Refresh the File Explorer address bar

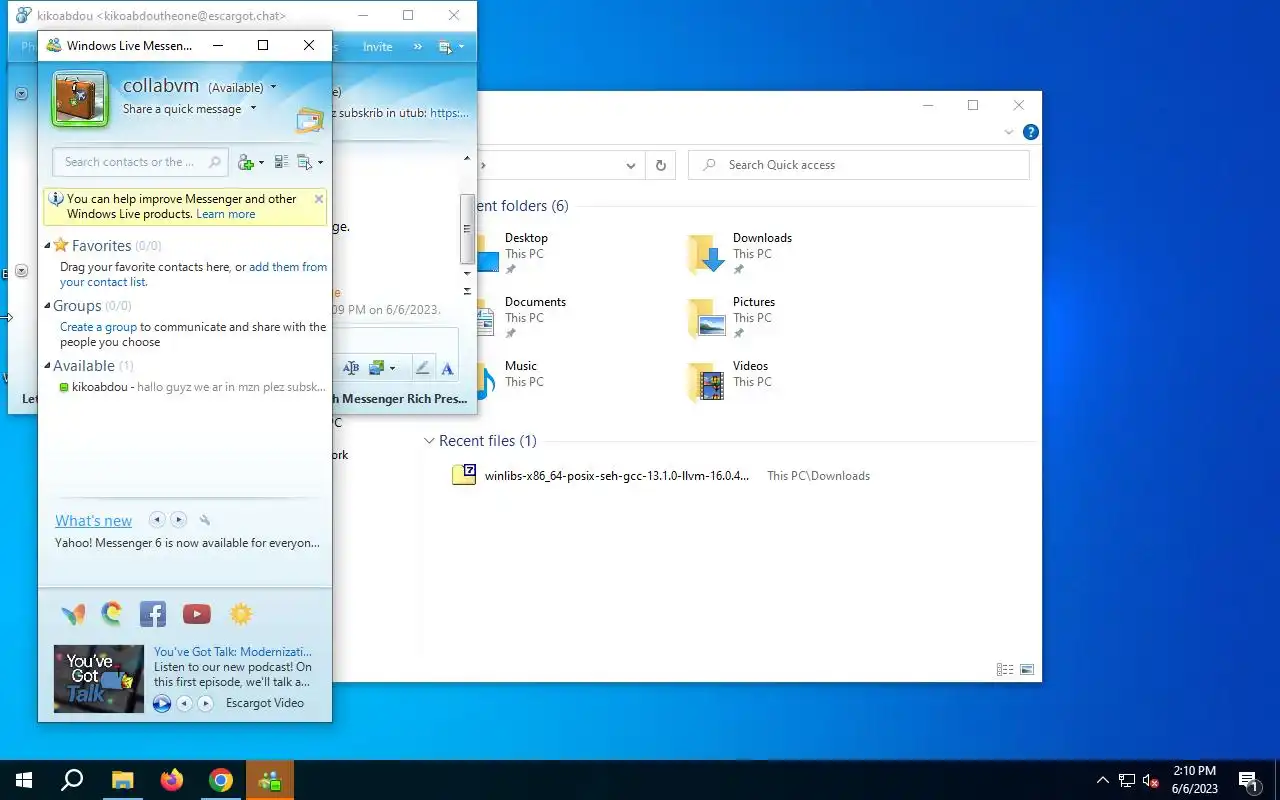tap(660, 165)
